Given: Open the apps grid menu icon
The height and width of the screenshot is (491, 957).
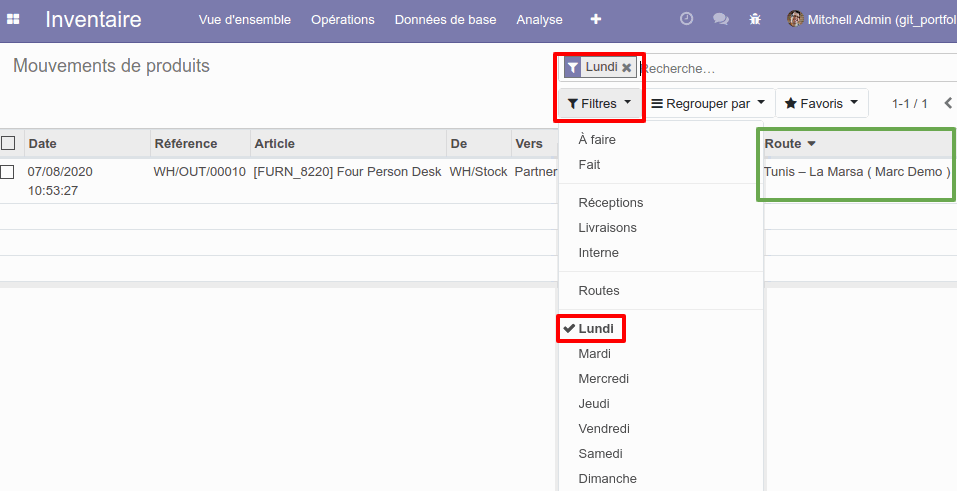Looking at the screenshot, I should click(13, 20).
